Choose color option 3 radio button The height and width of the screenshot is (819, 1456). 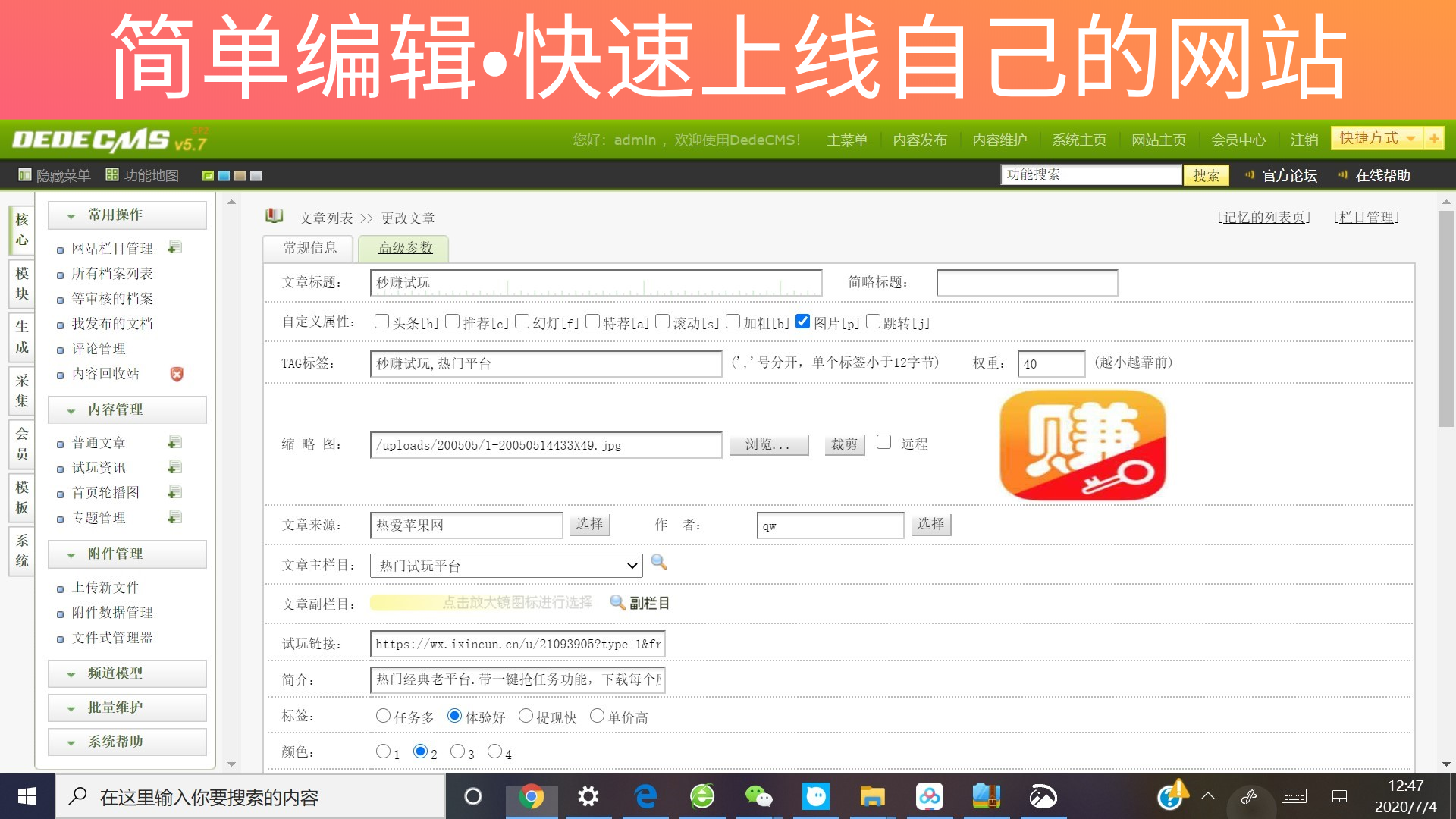click(457, 752)
